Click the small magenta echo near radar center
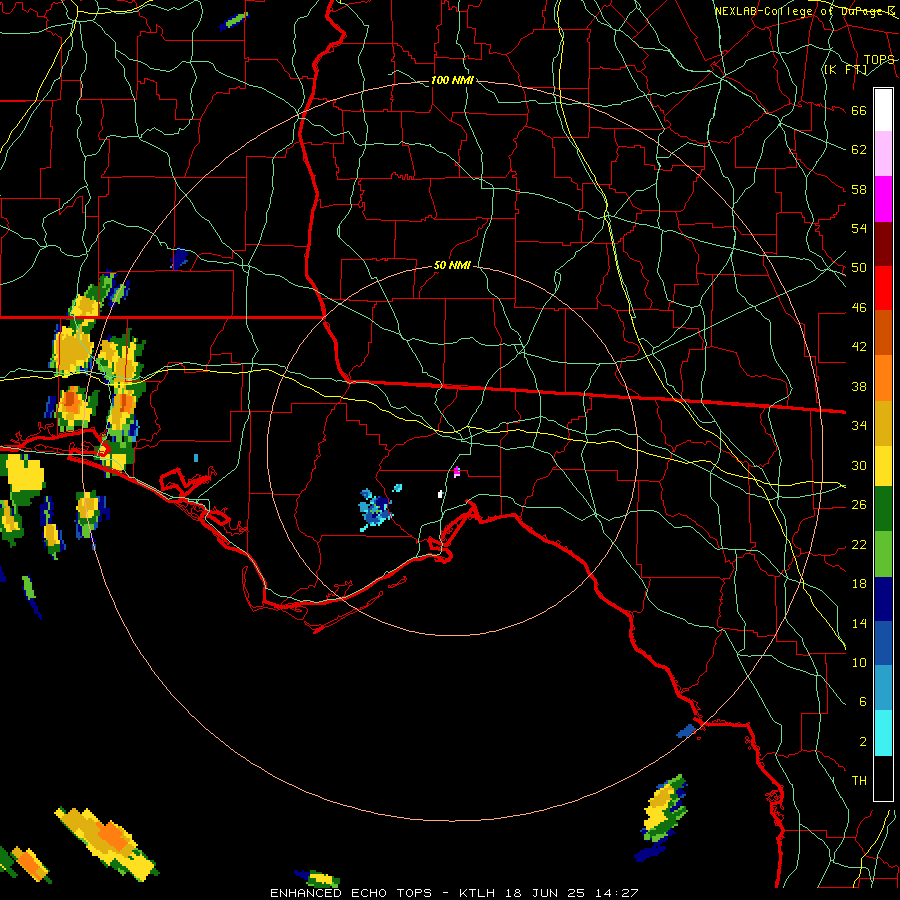Viewport: 900px width, 900px height. tap(456, 472)
